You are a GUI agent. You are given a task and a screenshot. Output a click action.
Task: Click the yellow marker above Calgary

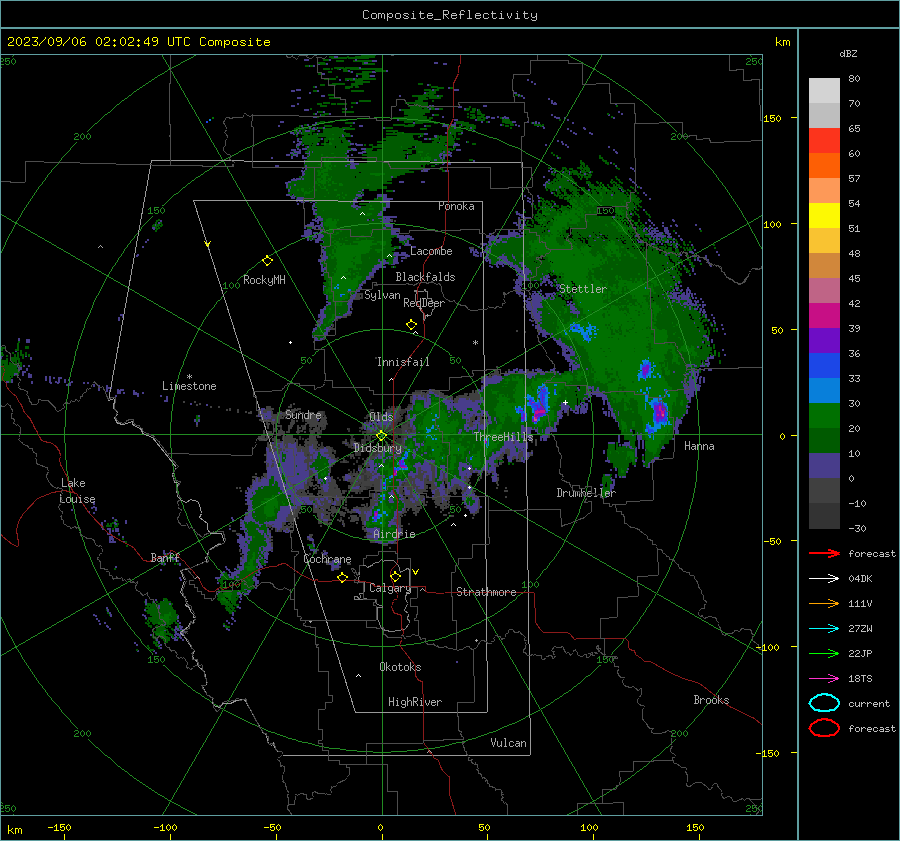[395, 576]
